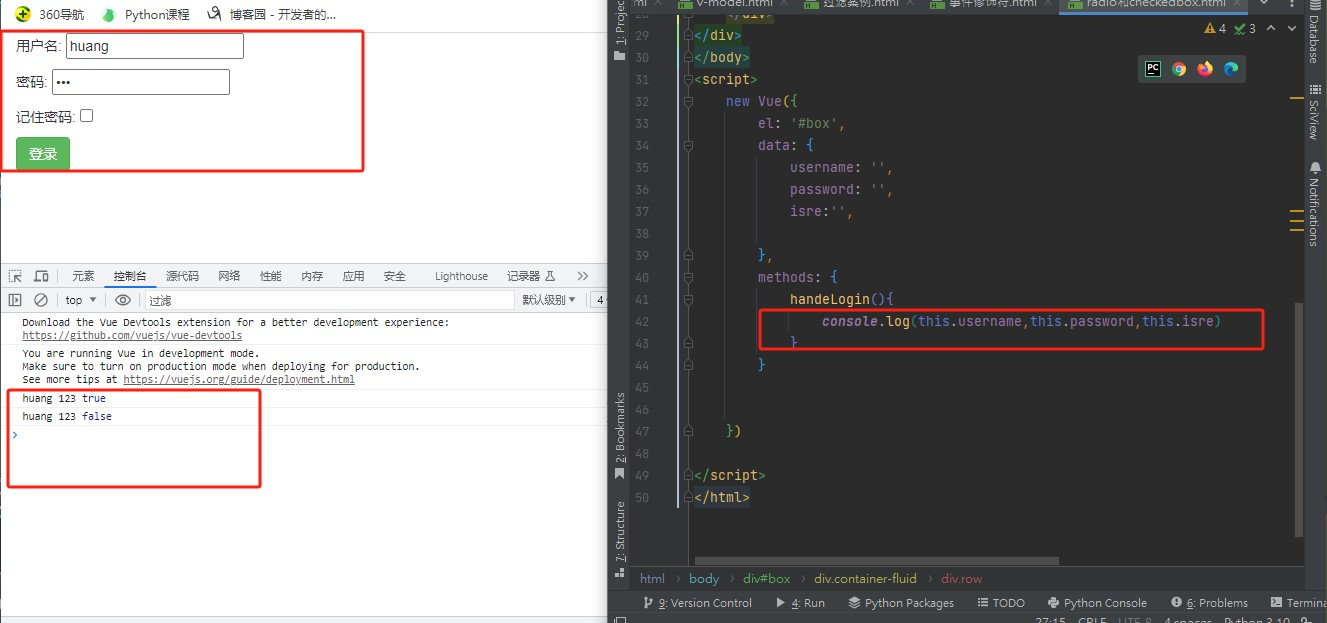Open page in PyCharm built-in preview icon

pos(1153,69)
